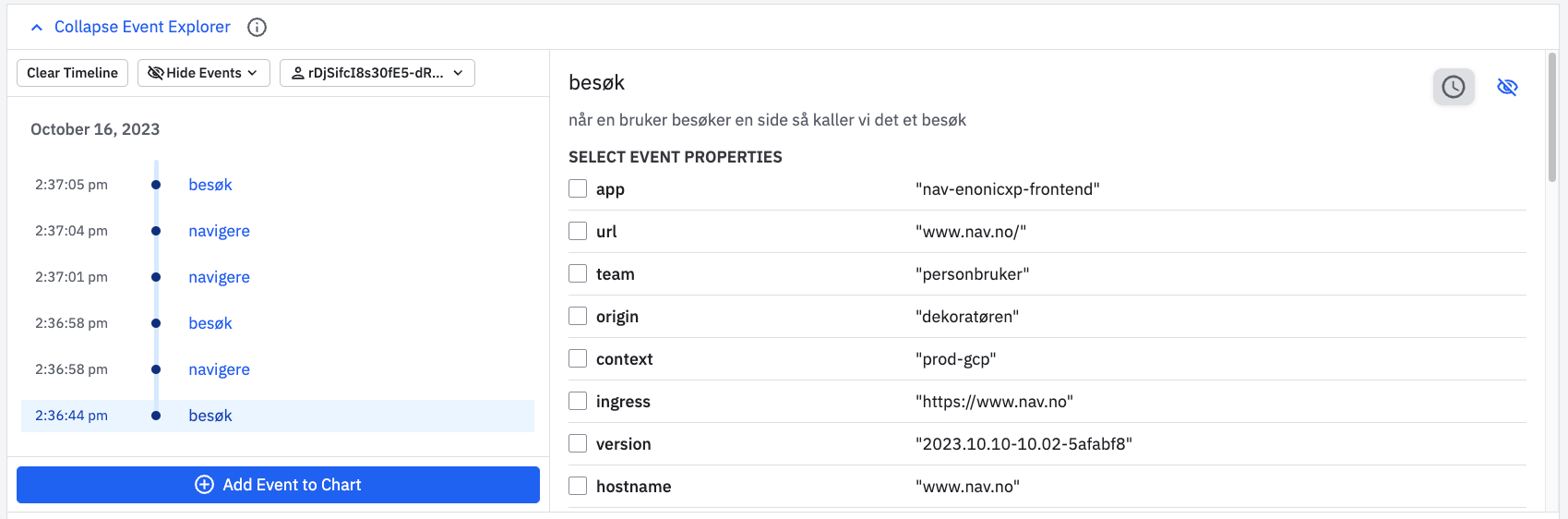Toggle the version property checkbox
Image resolution: width=1568 pixels, height=519 pixels.
[x=578, y=444]
